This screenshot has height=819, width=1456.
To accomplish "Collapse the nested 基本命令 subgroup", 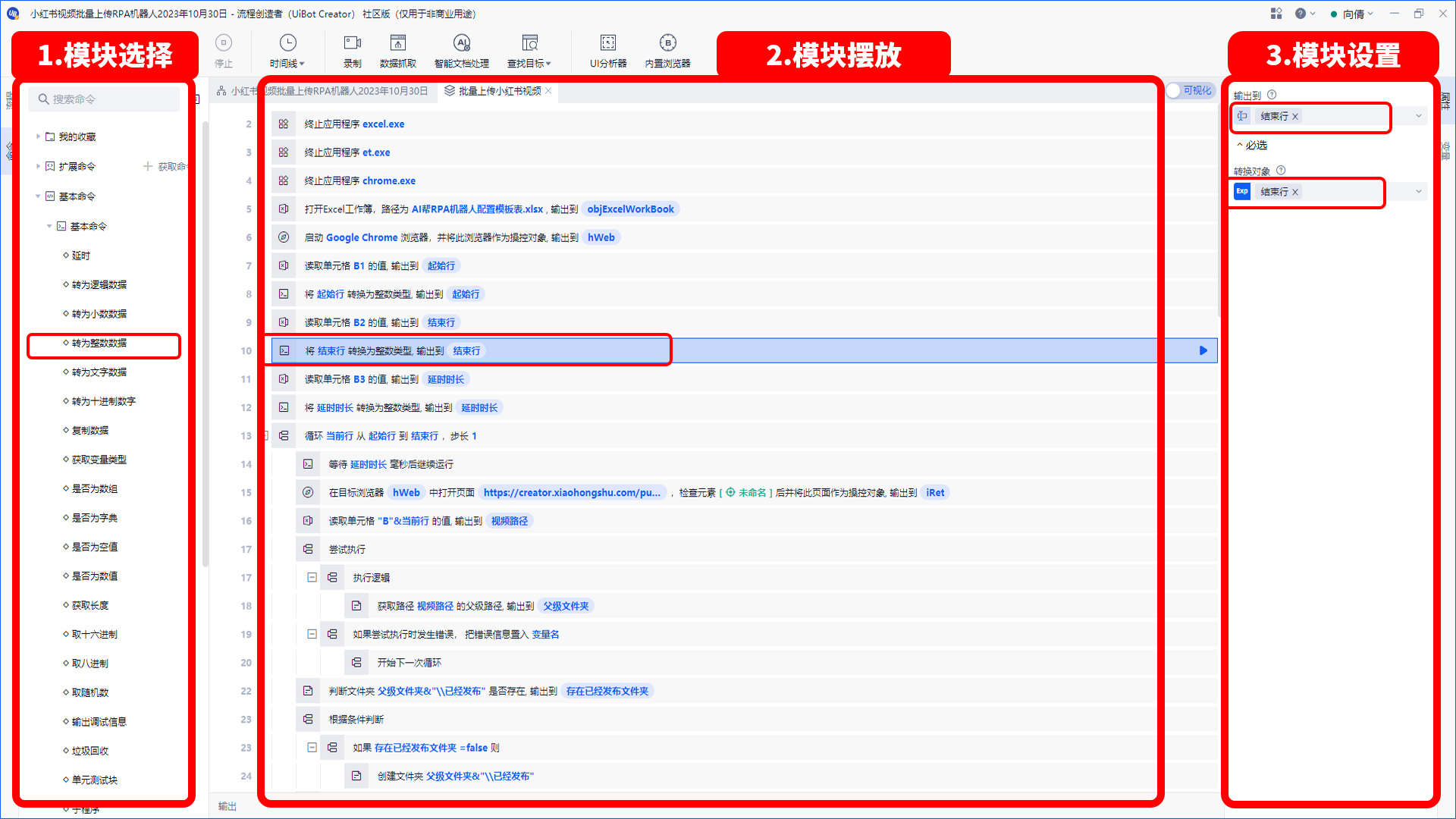I will click(x=49, y=226).
